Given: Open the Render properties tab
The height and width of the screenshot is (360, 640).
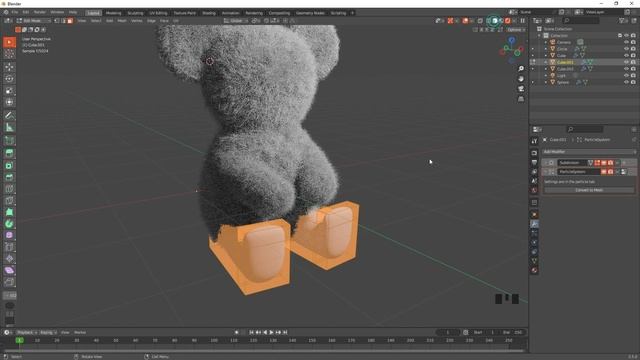Looking at the screenshot, I should [534, 153].
